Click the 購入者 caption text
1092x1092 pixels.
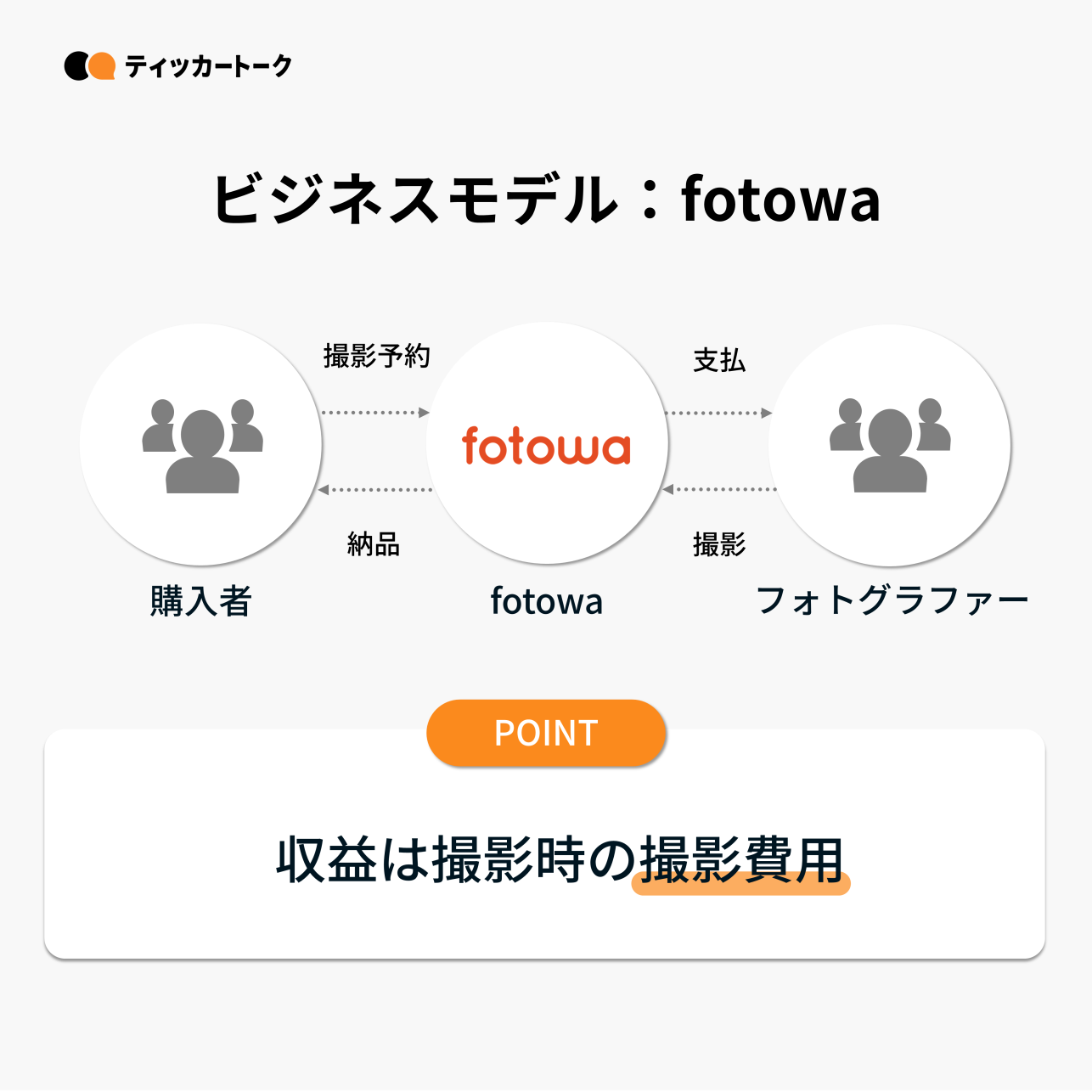tap(201, 601)
